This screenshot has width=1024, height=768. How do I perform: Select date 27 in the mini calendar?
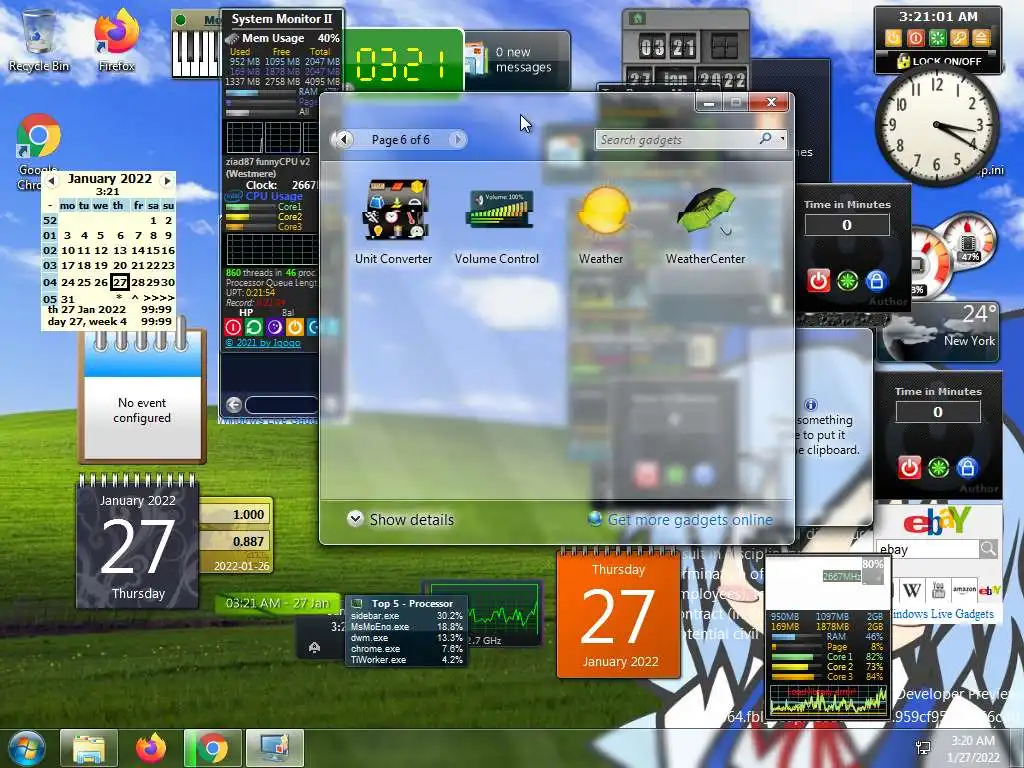120,282
